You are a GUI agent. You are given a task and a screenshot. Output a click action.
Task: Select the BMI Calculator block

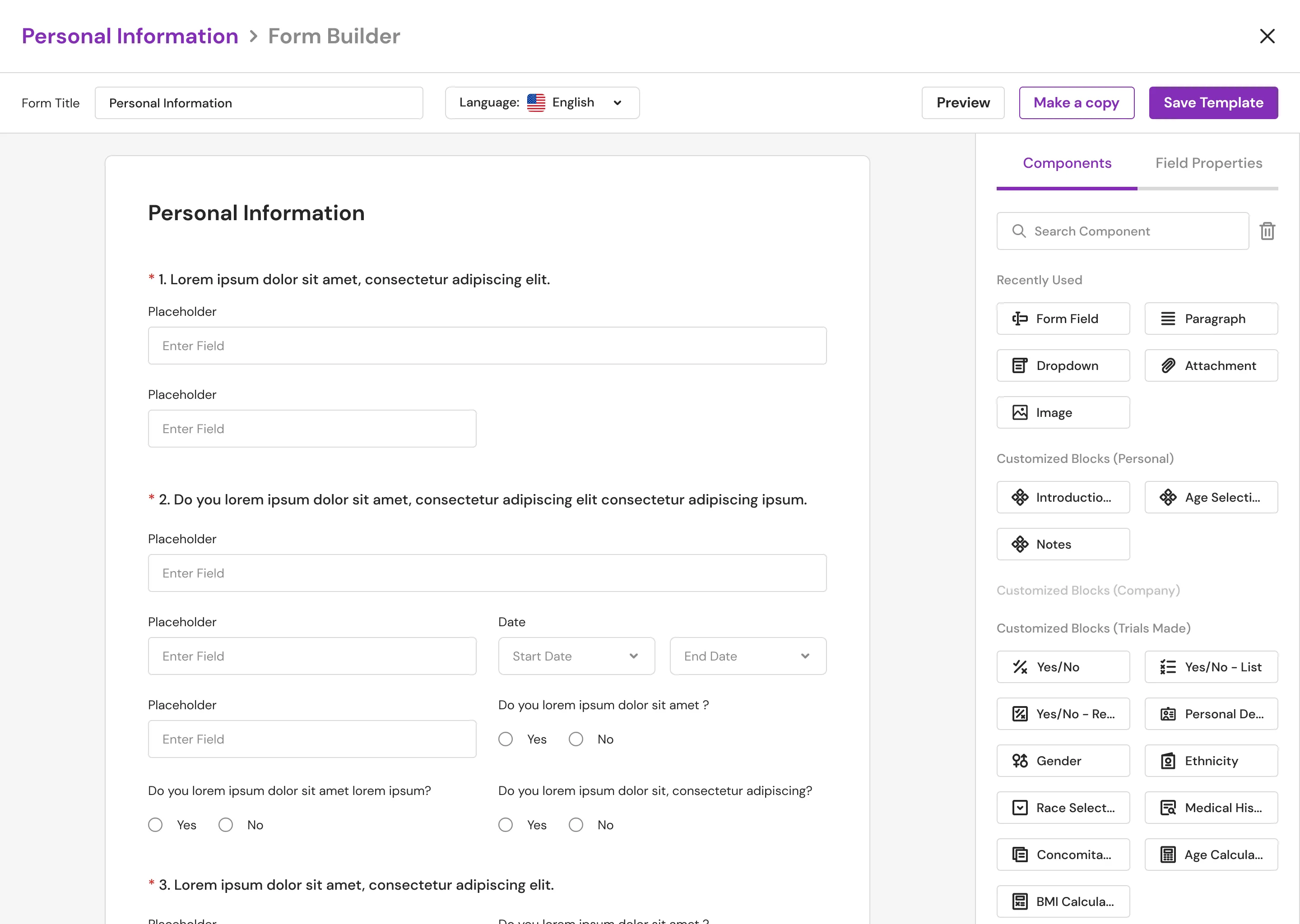click(1063, 901)
